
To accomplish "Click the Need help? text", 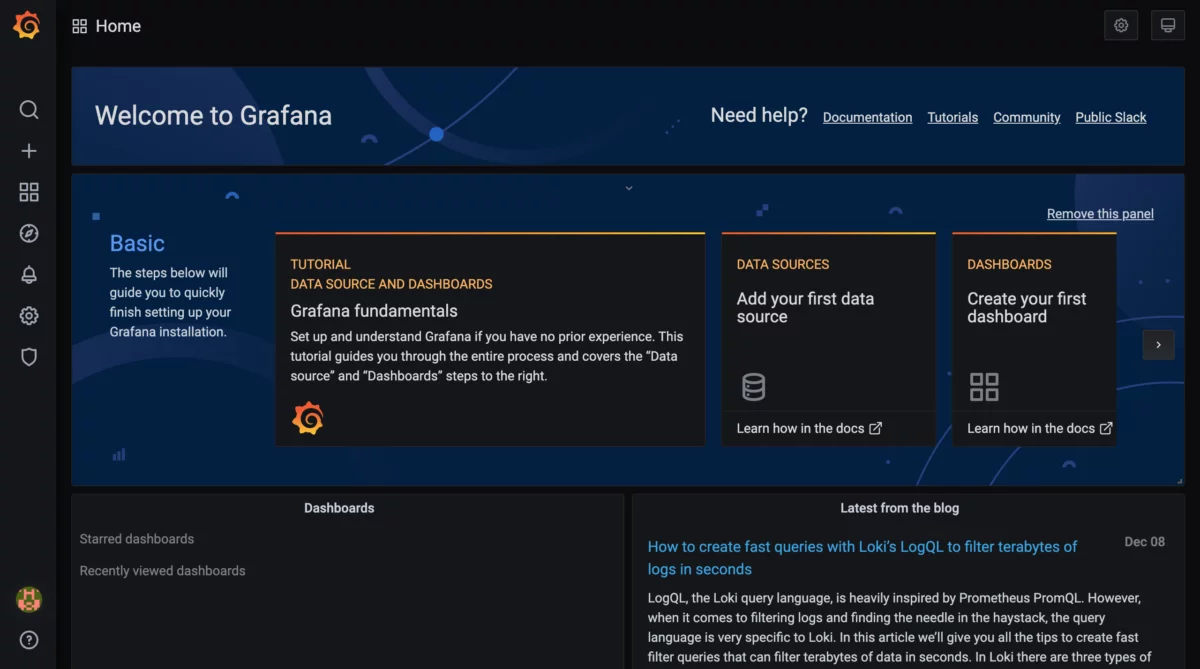I will tap(759, 116).
